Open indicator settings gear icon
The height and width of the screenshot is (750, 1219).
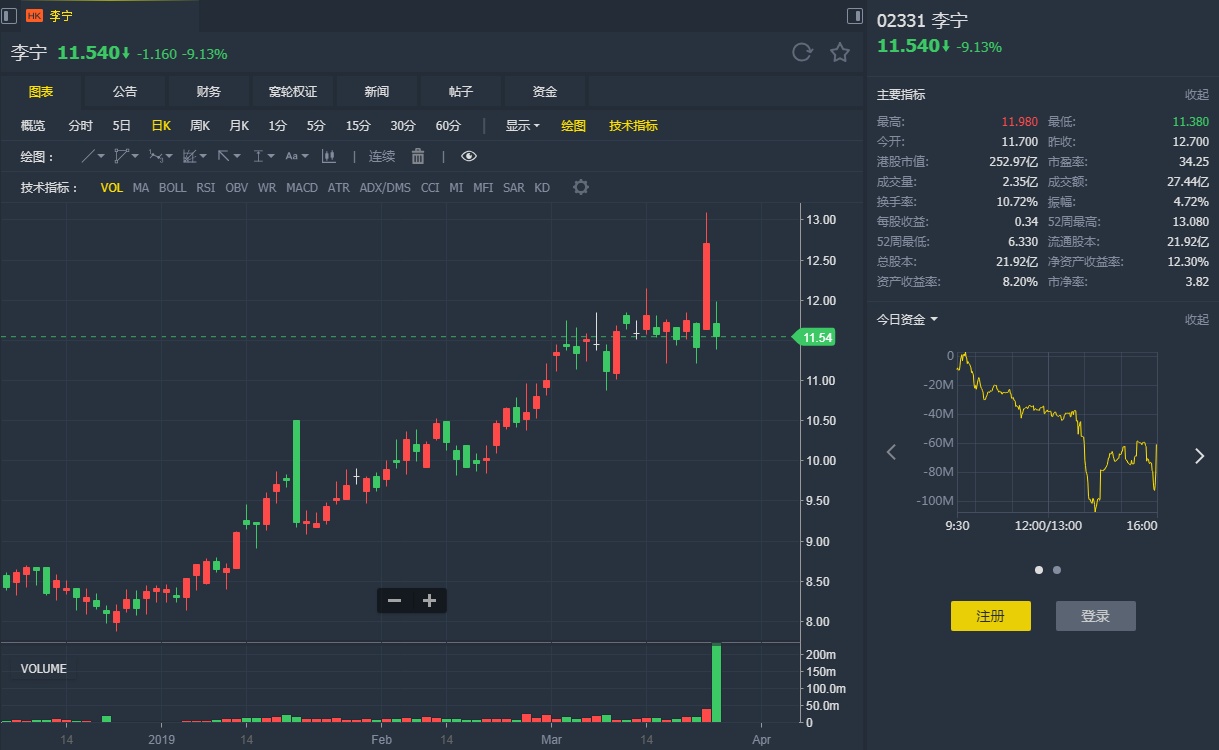pos(580,187)
